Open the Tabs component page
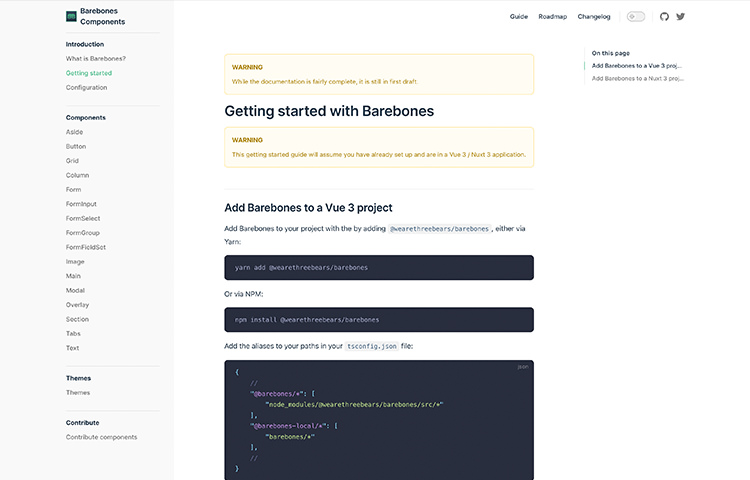This screenshot has height=480, width=750. (73, 333)
